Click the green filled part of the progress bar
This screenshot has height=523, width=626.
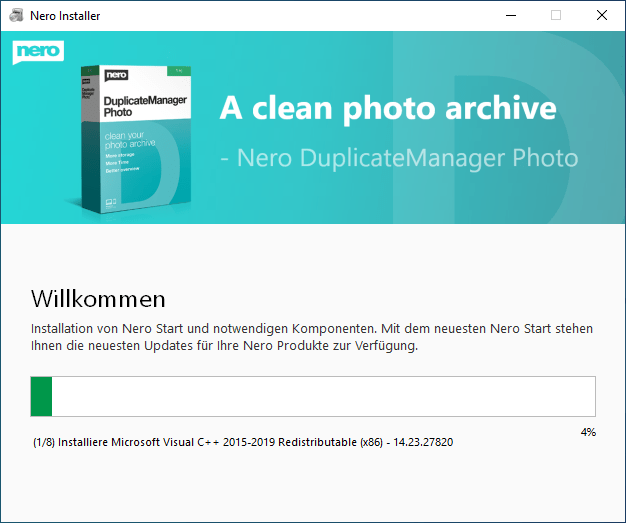pyautogui.click(x=41, y=396)
